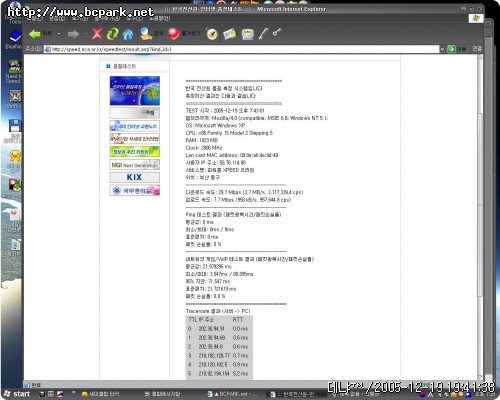Image resolution: width=500 pixels, height=400 pixels.
Task: Open Favorites with the red ball icon
Action: tap(184, 34)
